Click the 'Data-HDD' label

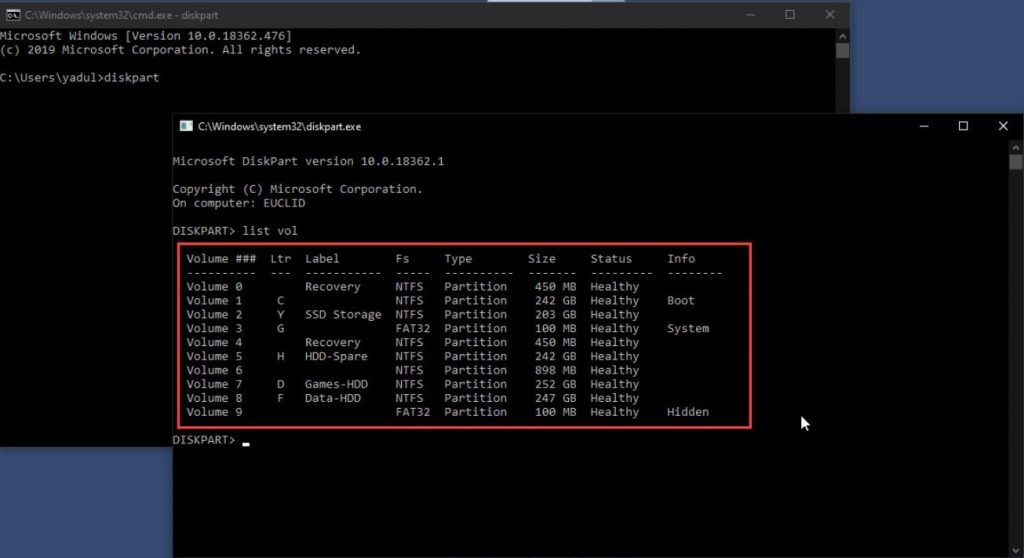pyautogui.click(x=332, y=398)
